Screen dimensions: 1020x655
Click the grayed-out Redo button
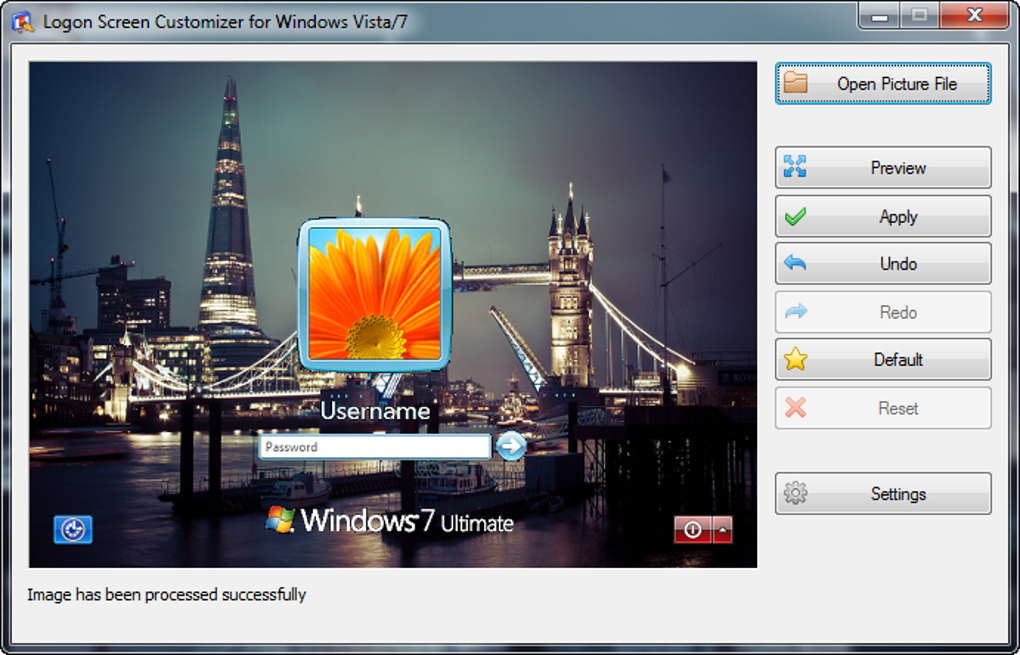[x=883, y=312]
